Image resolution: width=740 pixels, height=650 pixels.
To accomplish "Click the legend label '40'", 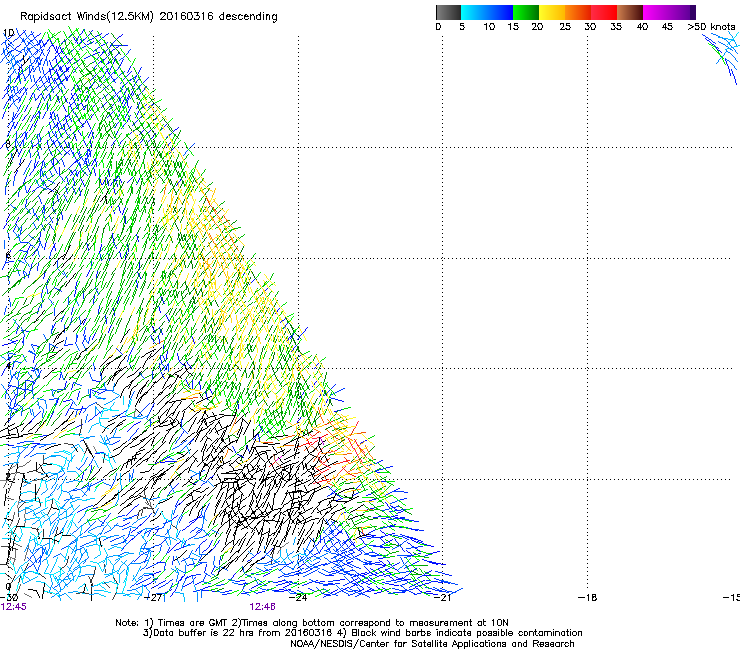I will (x=642, y=27).
